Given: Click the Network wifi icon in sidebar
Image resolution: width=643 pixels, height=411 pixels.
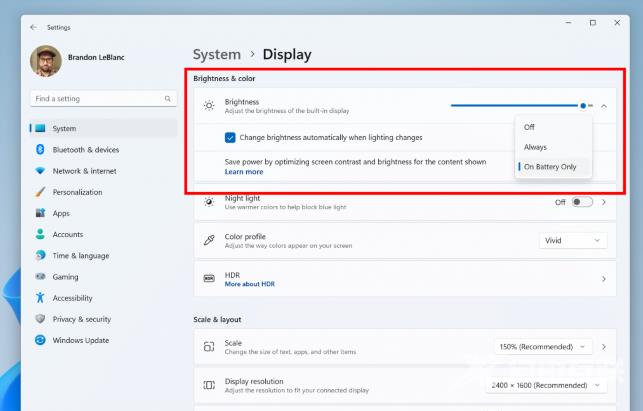Looking at the screenshot, I should pos(40,171).
